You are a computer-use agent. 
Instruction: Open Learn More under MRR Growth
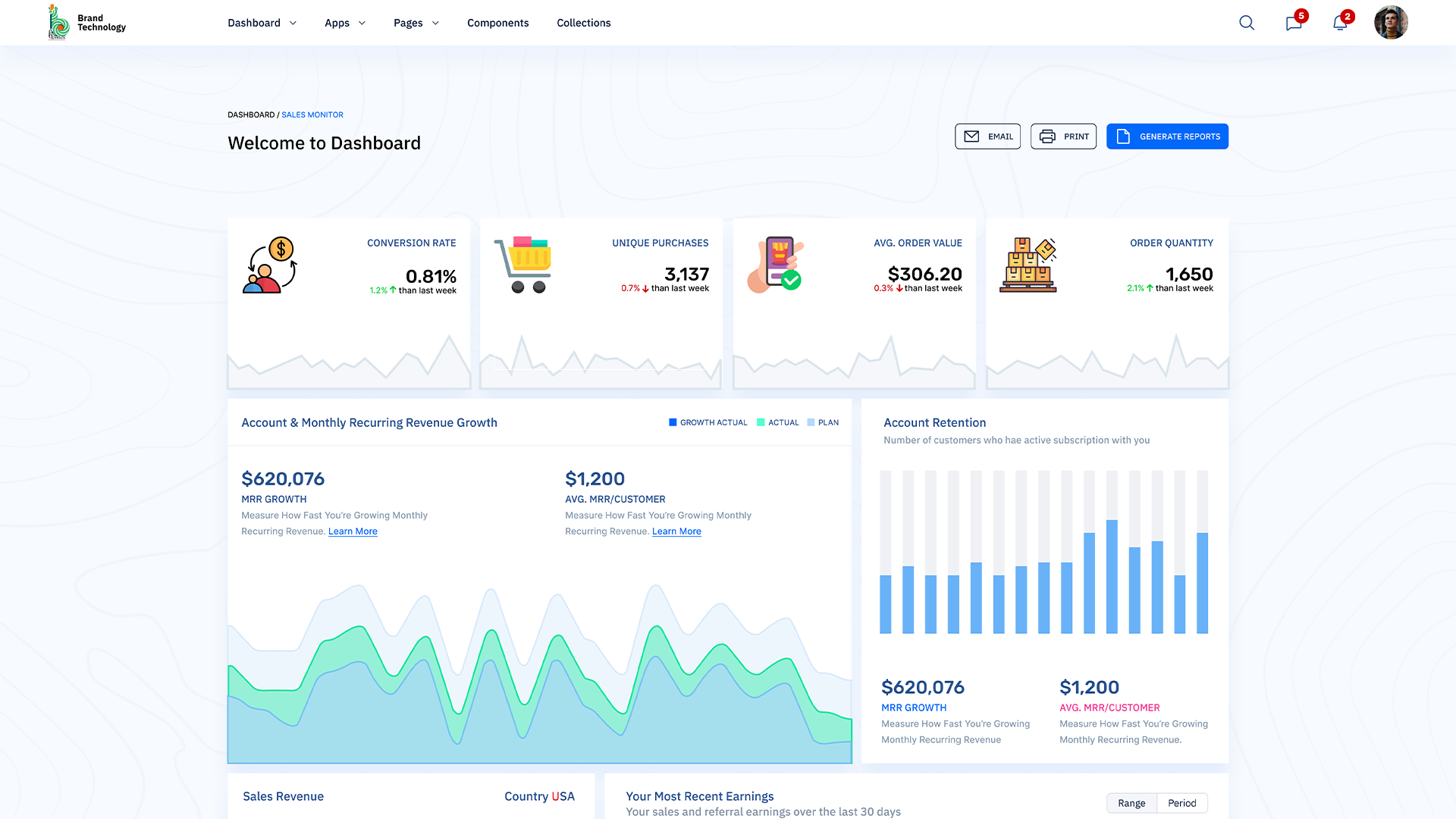pyautogui.click(x=352, y=531)
